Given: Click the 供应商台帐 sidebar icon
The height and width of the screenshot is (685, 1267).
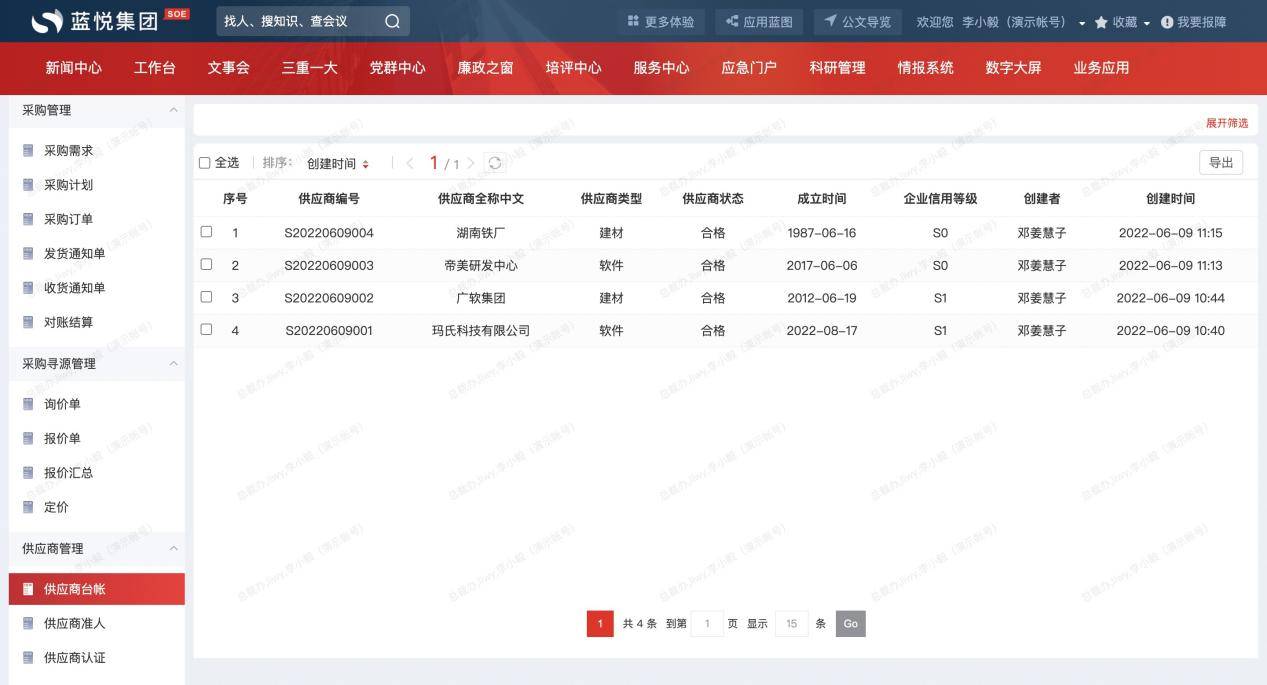Looking at the screenshot, I should (x=28, y=589).
